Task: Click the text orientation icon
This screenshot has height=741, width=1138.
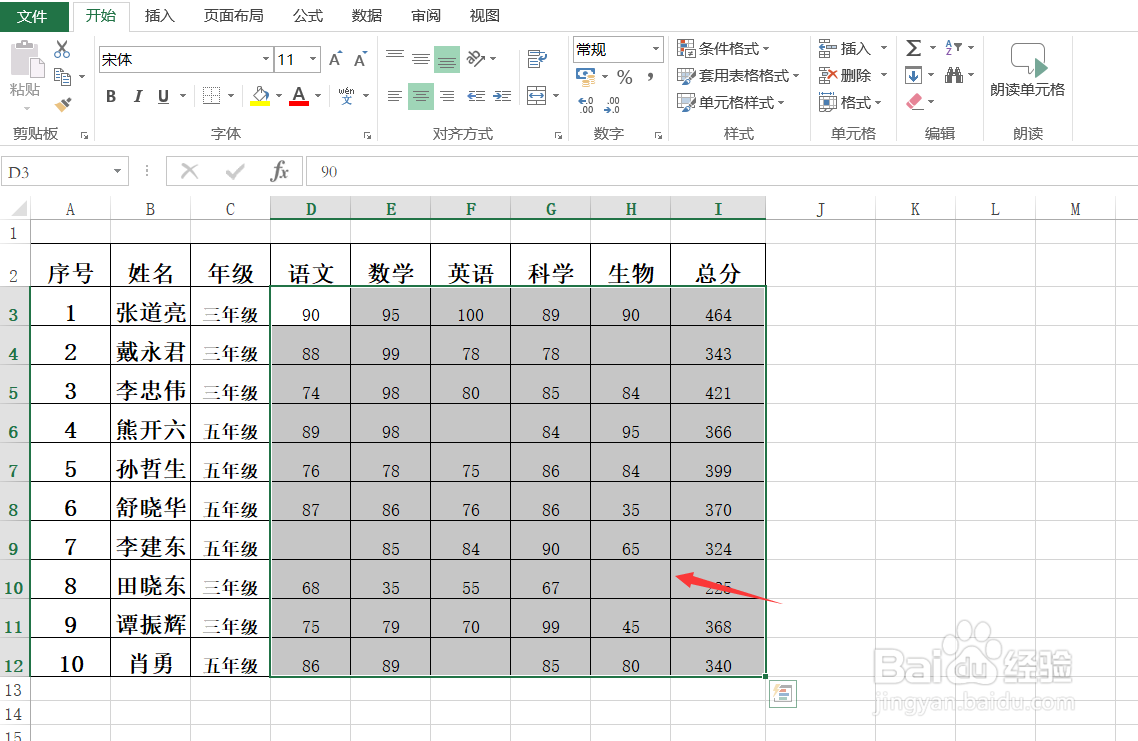Action: (x=476, y=59)
